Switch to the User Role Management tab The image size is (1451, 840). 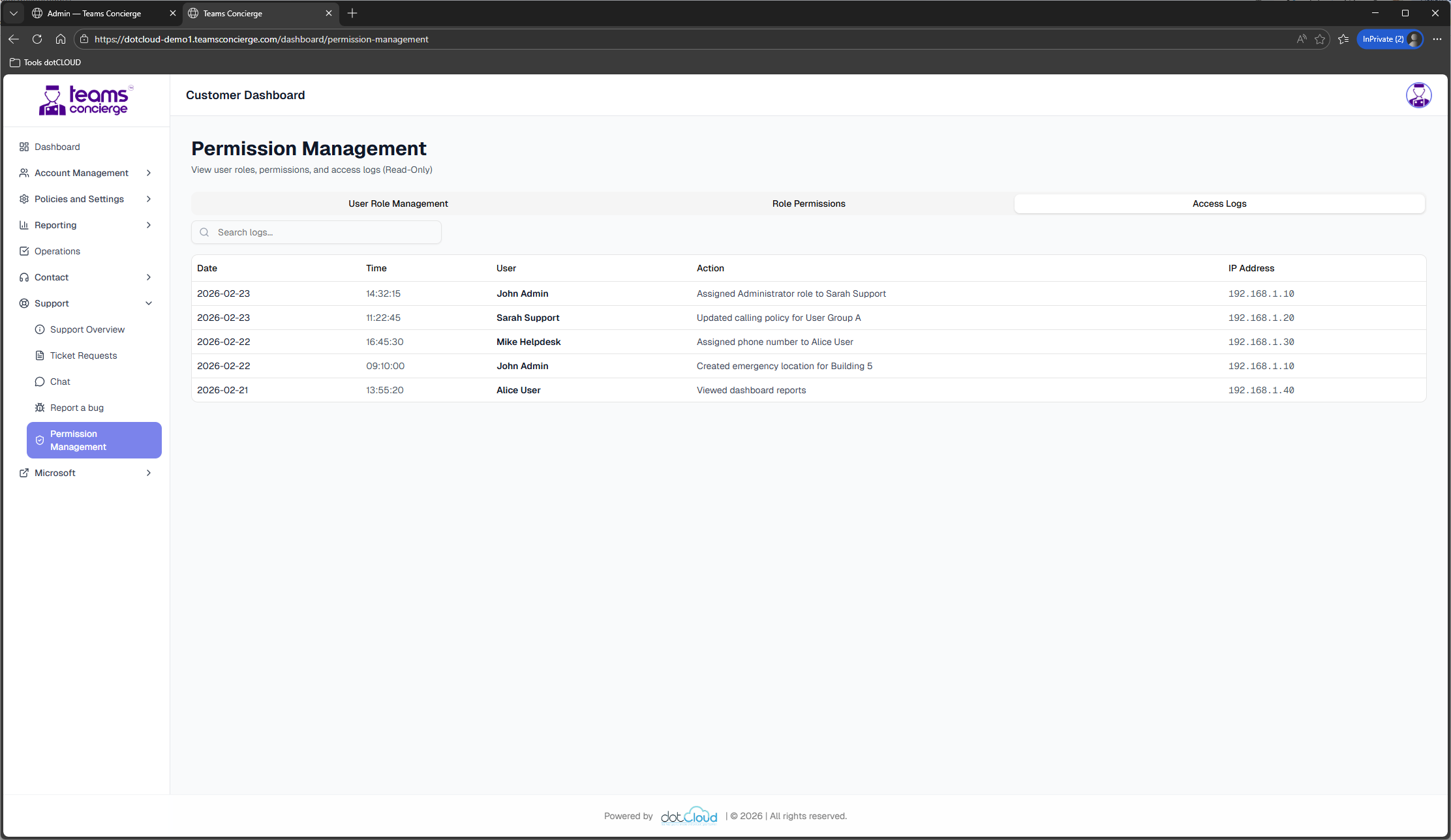[x=398, y=203]
